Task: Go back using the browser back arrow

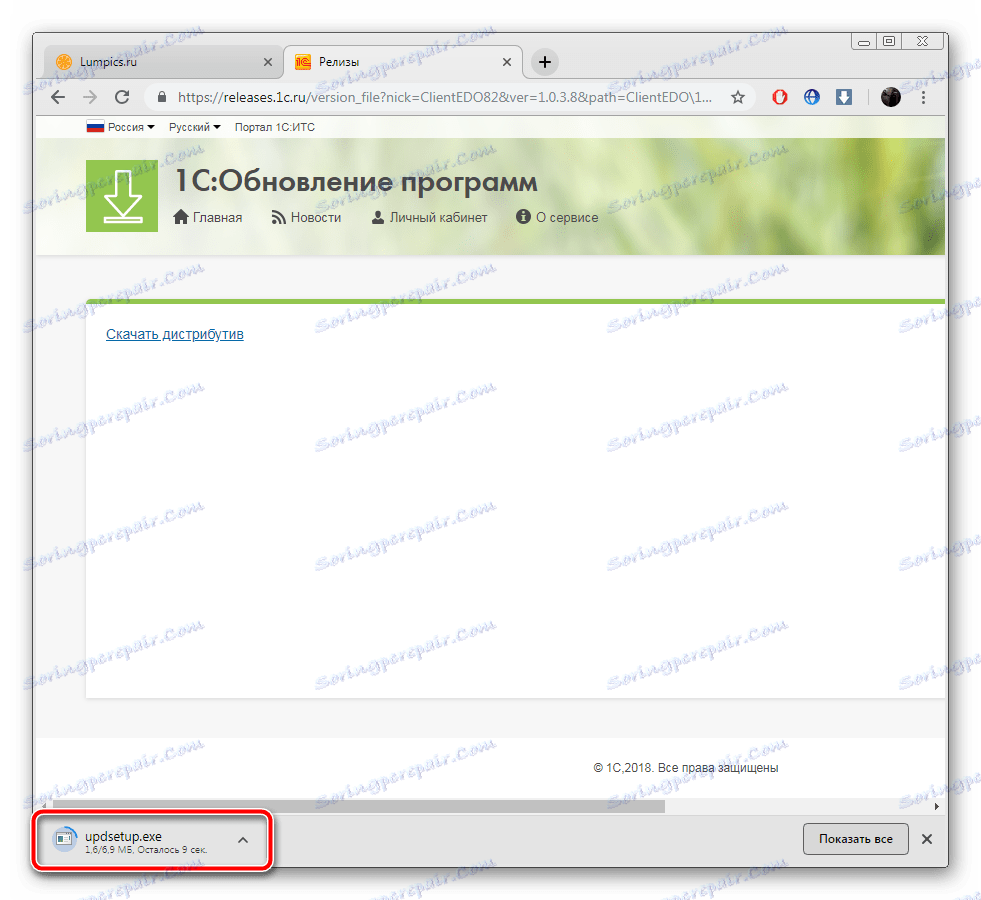Action: point(58,97)
